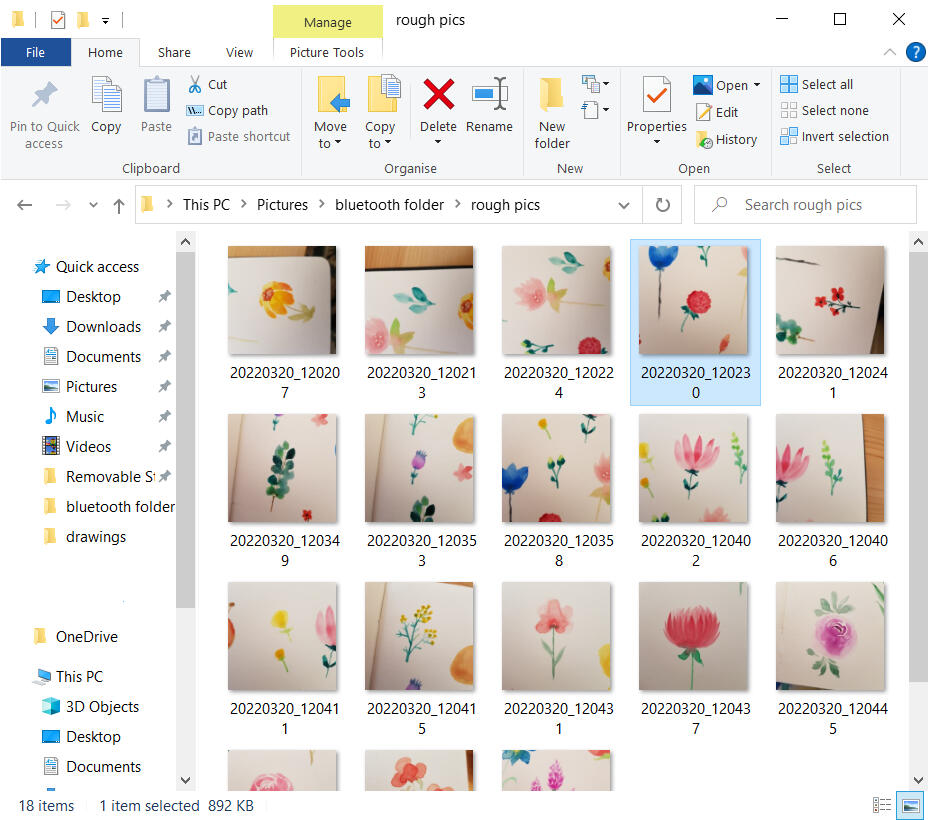Click Copy path button

pos(228,111)
